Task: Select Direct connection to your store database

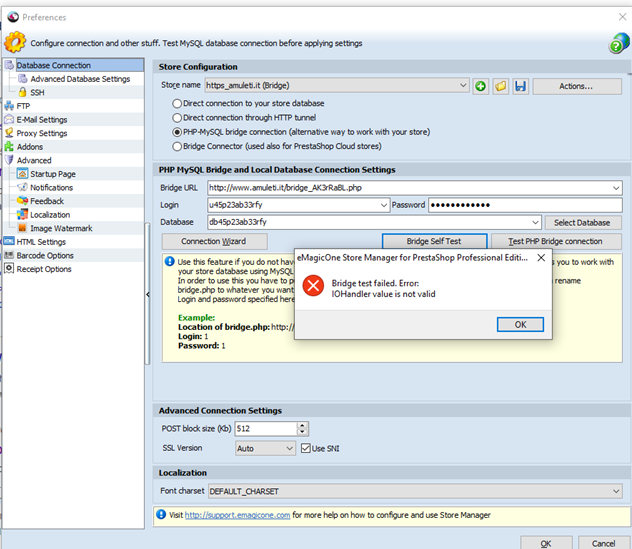Action: tap(177, 104)
